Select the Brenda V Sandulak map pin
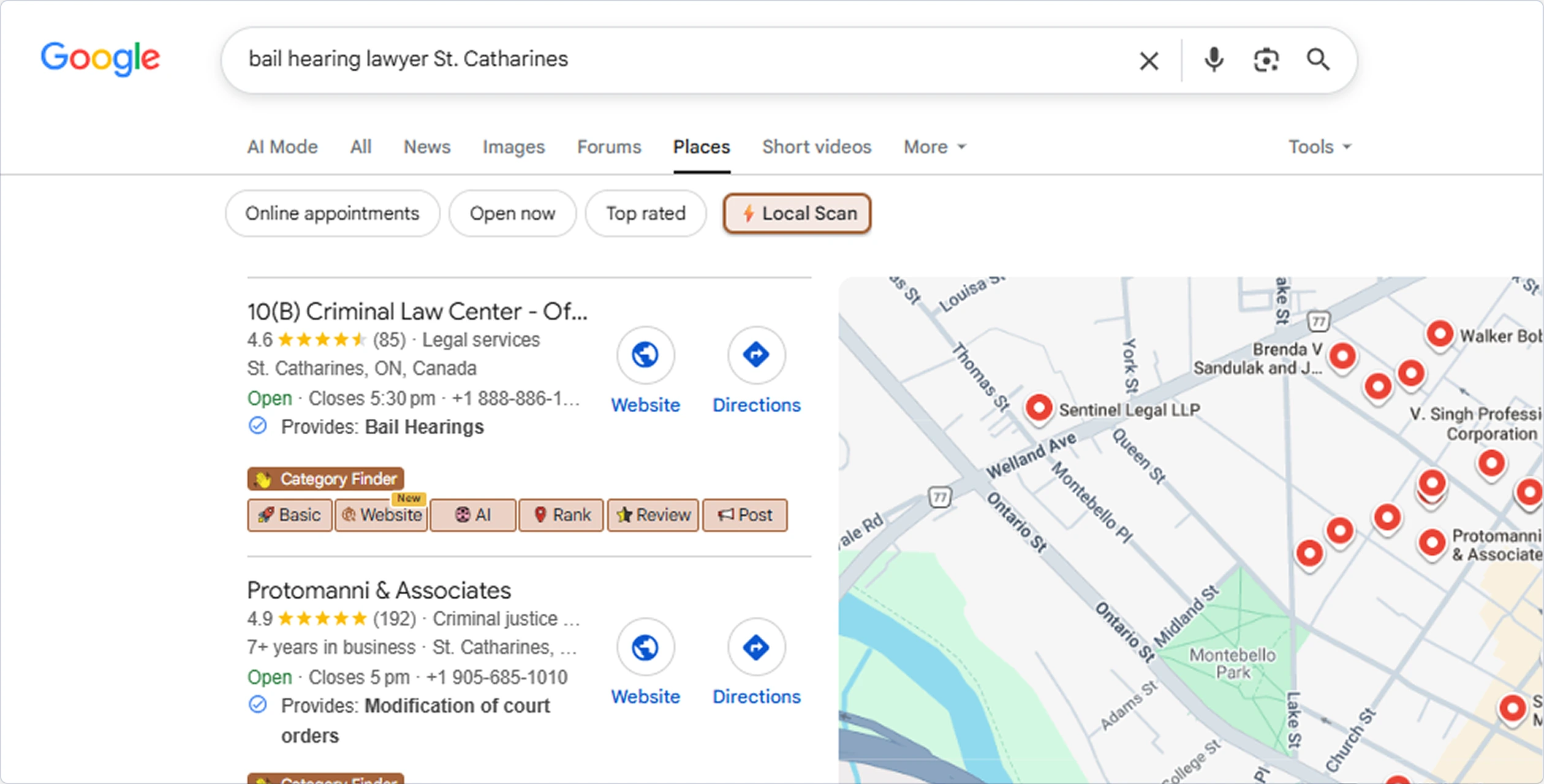Image resolution: width=1544 pixels, height=784 pixels. coord(1342,356)
